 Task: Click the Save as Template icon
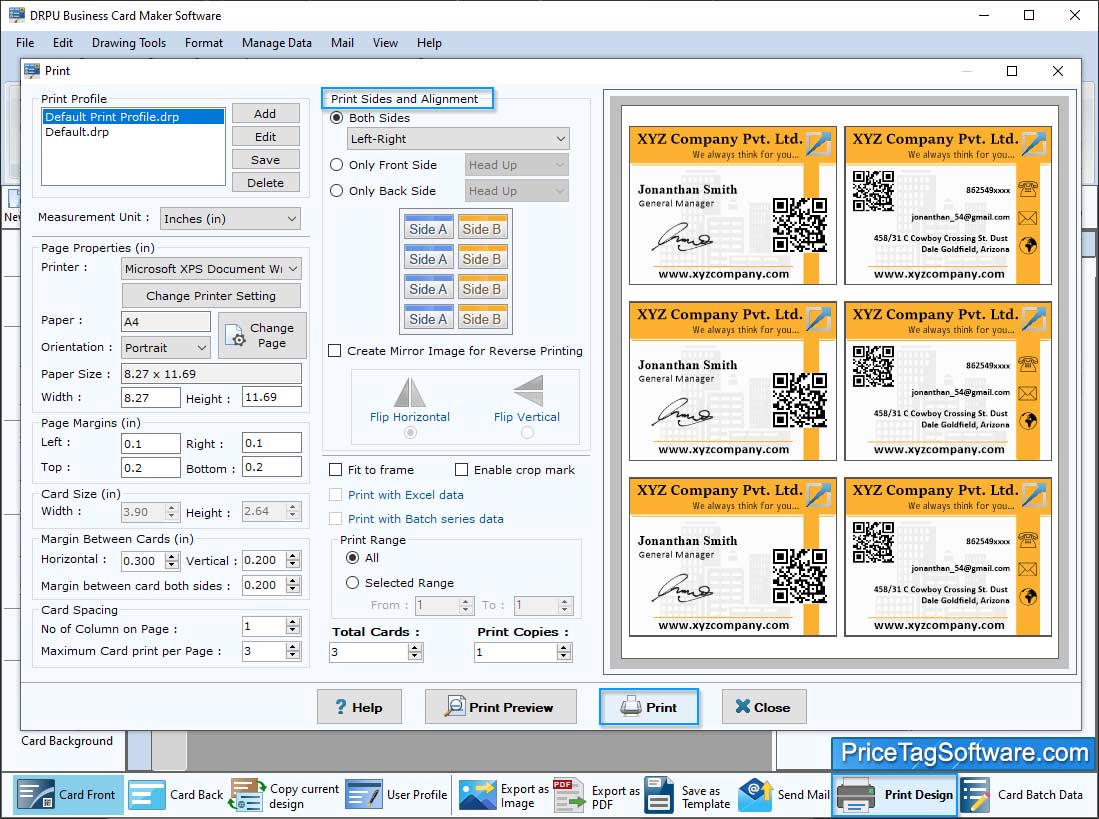659,795
